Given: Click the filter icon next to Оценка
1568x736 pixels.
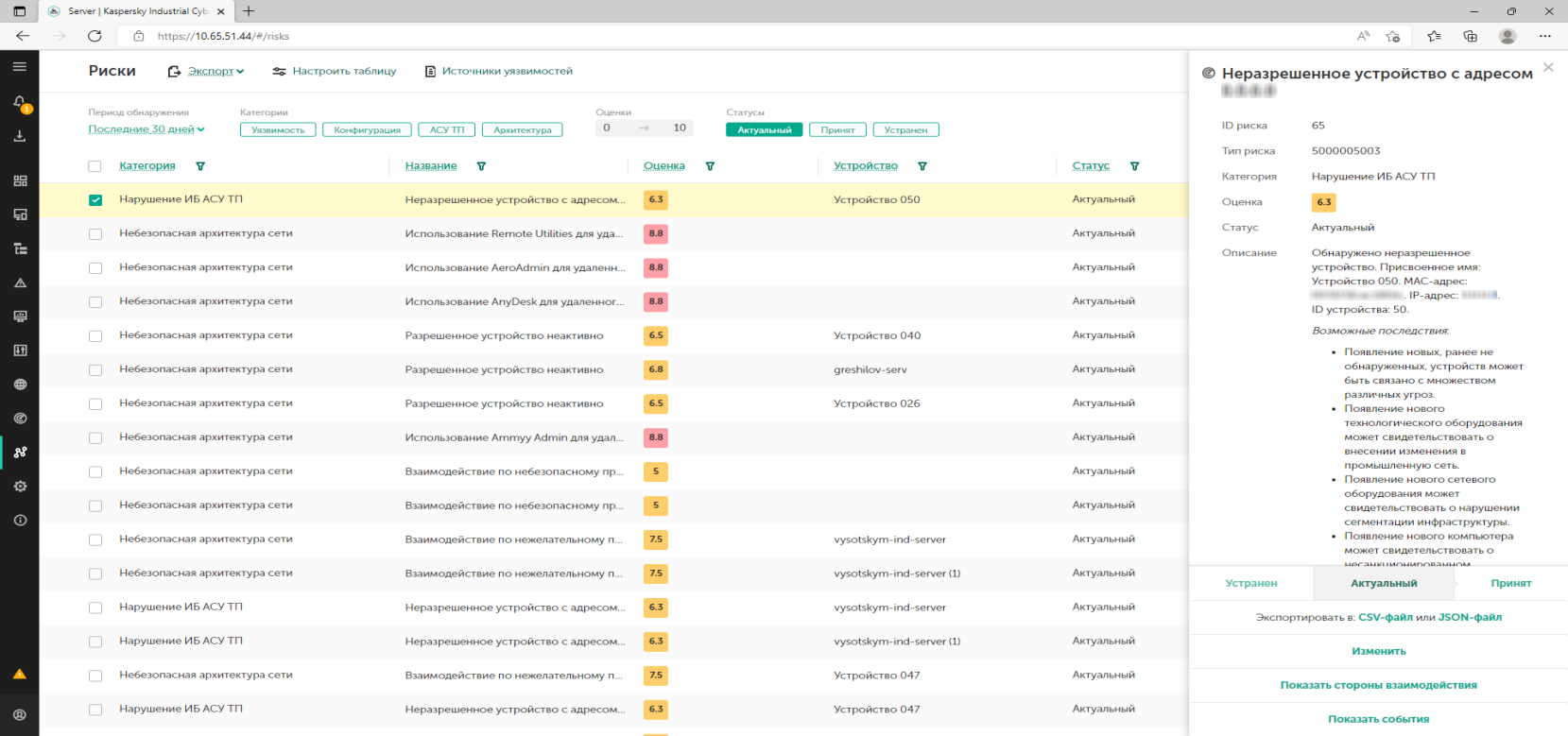Looking at the screenshot, I should point(710,166).
